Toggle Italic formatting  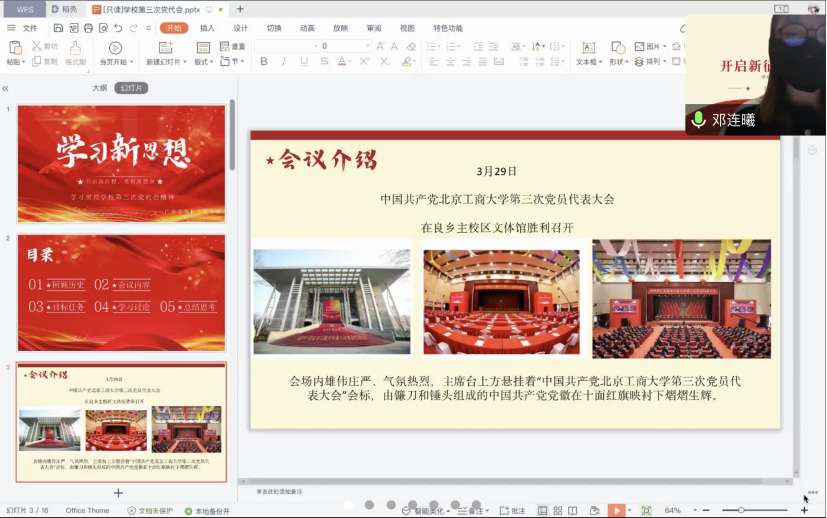(x=284, y=62)
